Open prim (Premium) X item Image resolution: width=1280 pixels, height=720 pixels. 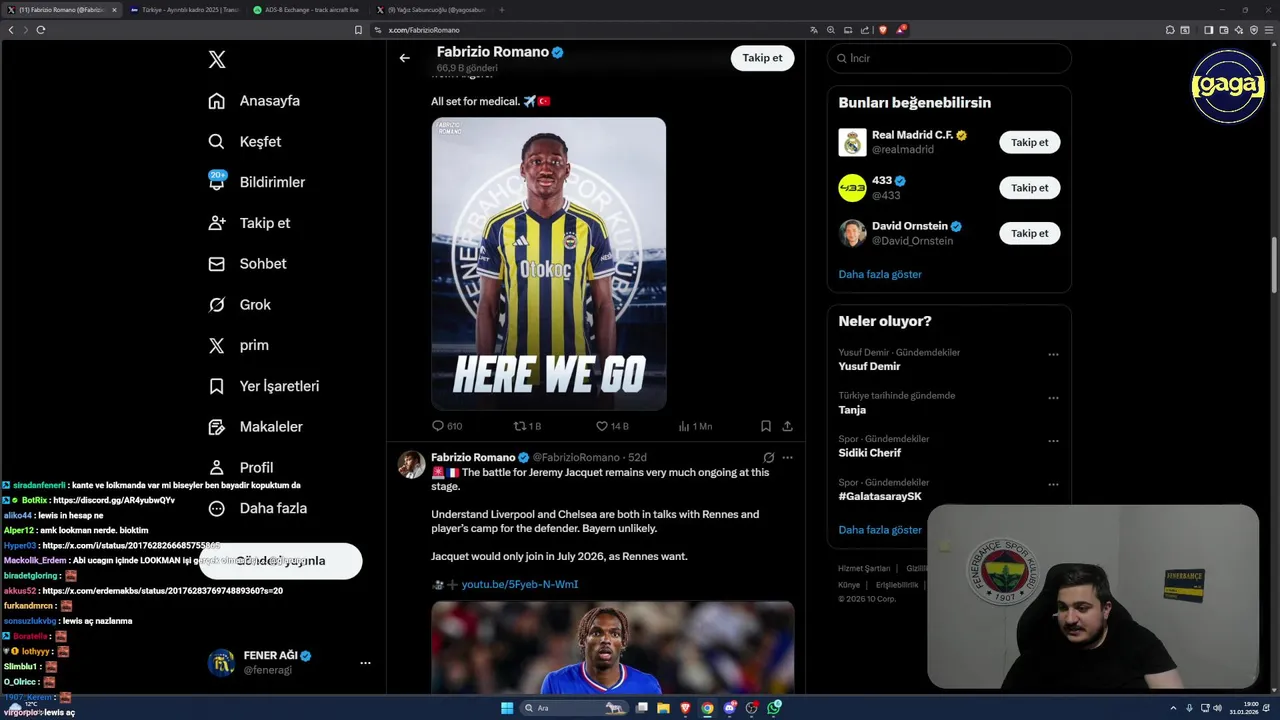click(x=217, y=345)
